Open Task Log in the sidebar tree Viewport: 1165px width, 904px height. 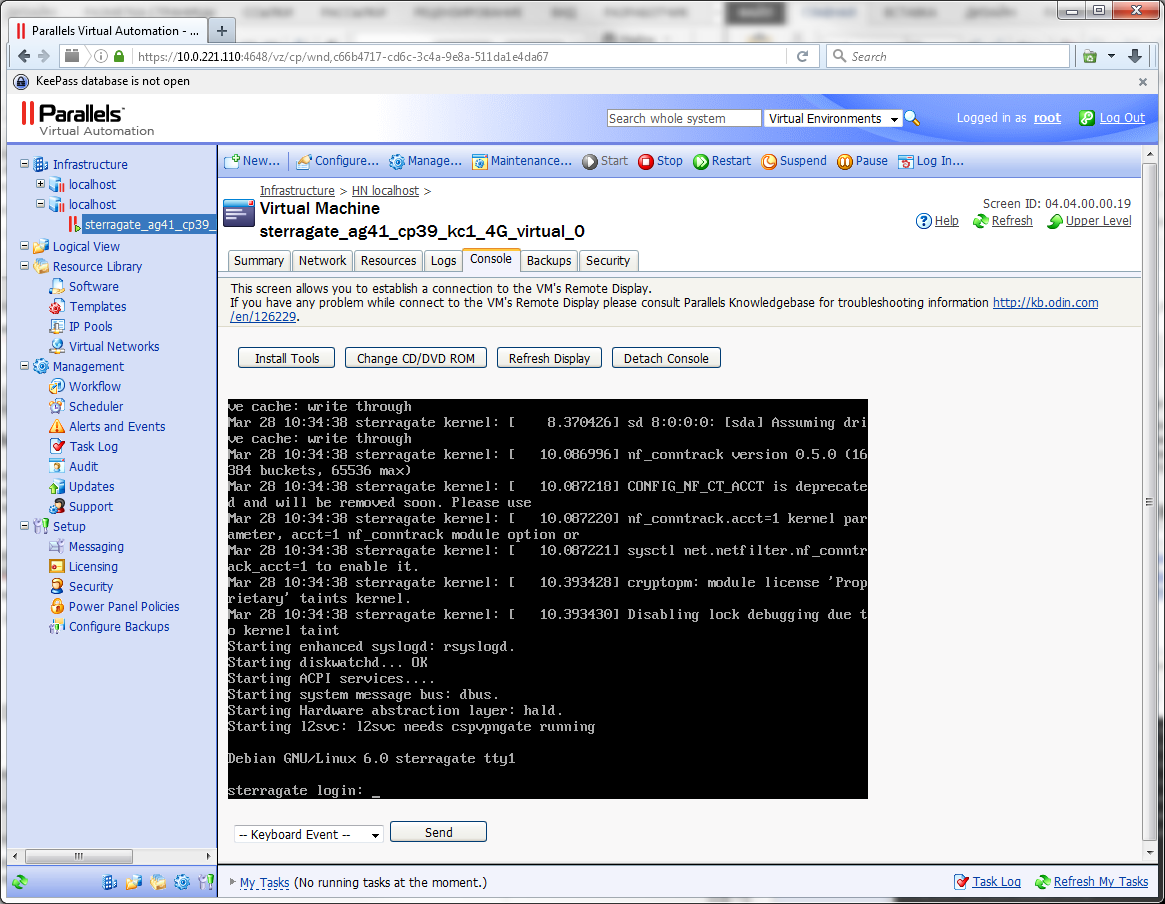93,447
